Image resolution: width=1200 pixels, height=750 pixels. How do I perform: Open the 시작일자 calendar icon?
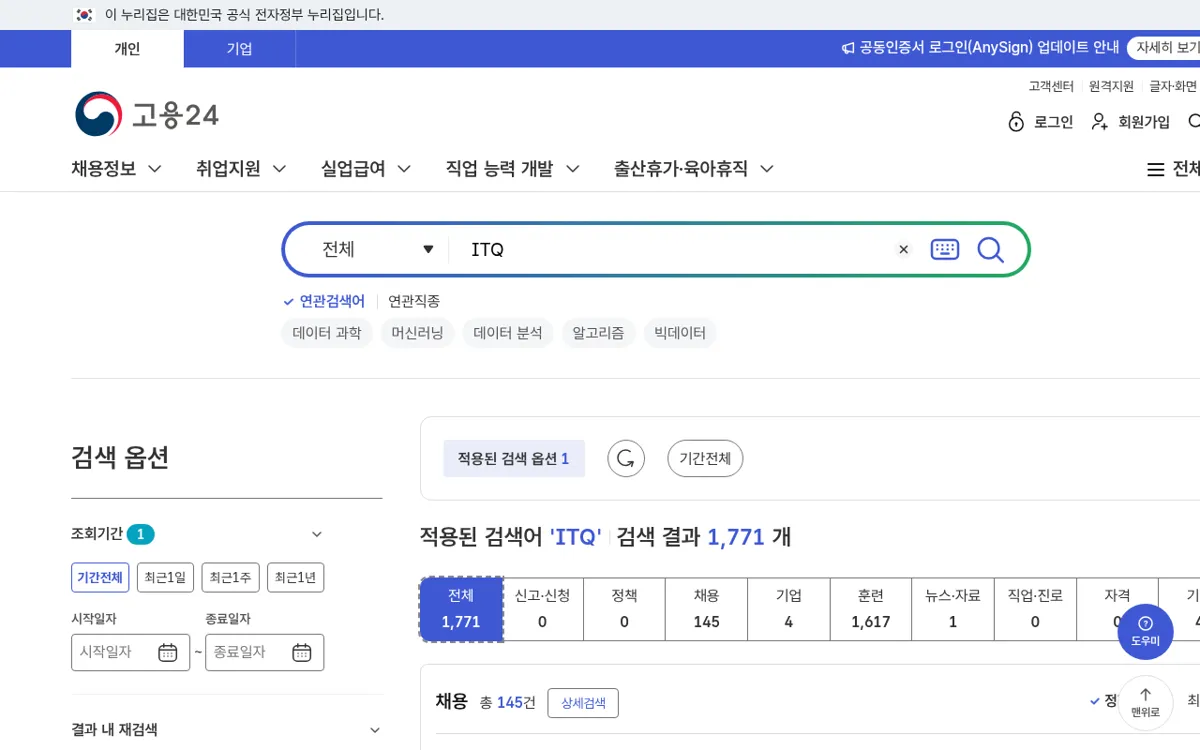point(168,652)
